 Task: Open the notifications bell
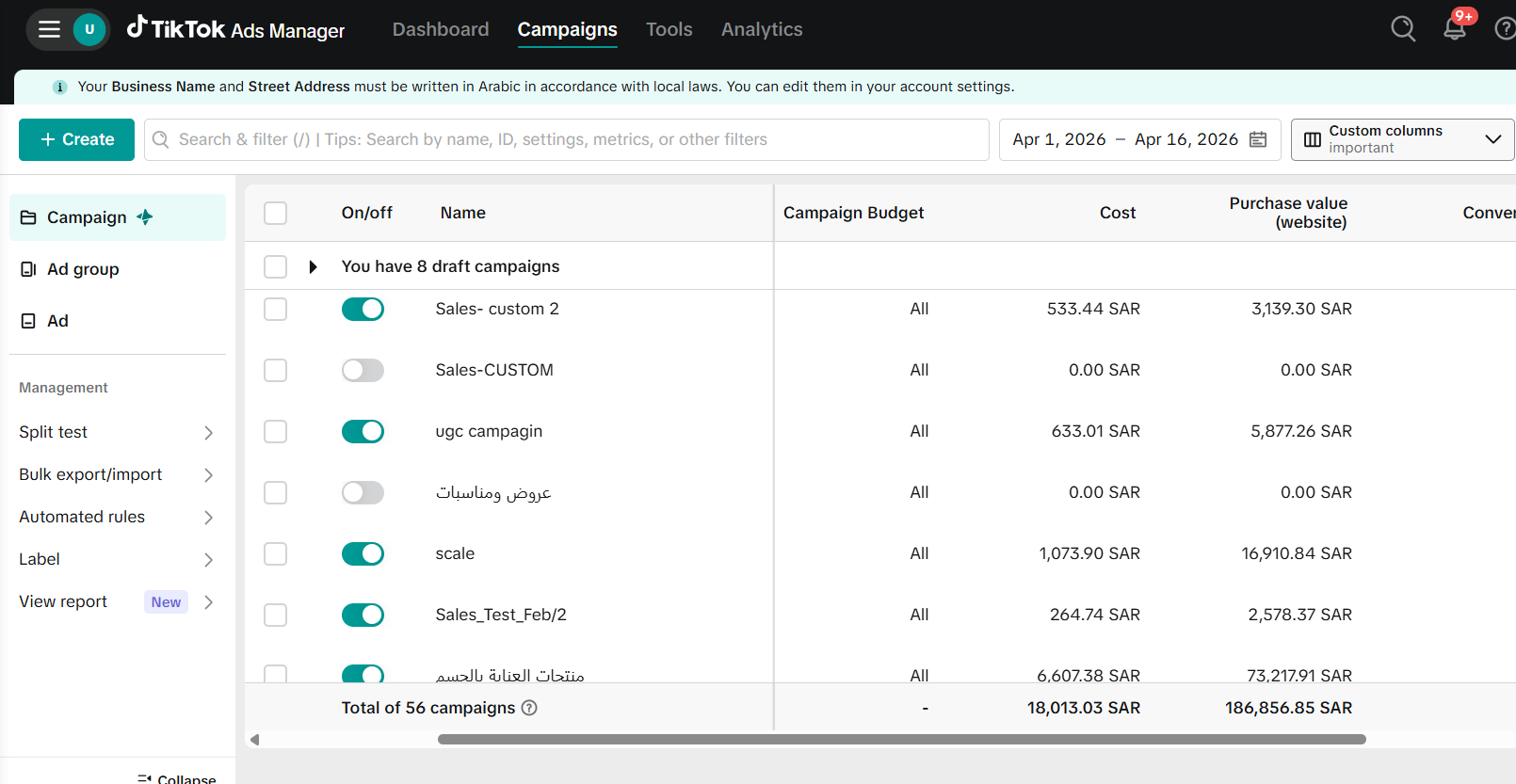click(x=1455, y=29)
